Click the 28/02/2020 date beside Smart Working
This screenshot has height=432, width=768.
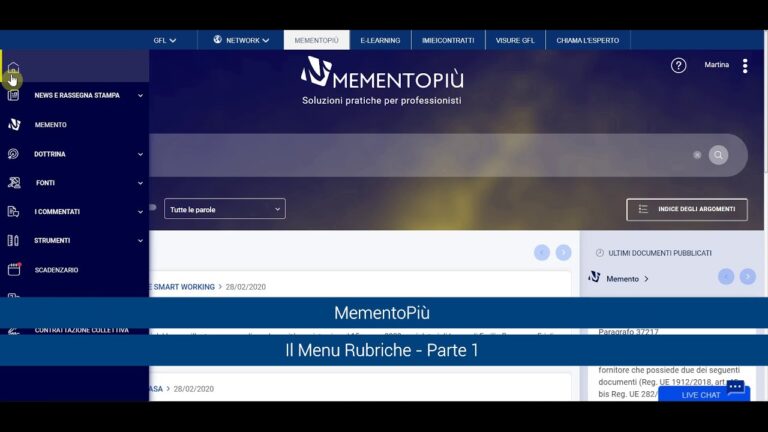click(245, 287)
